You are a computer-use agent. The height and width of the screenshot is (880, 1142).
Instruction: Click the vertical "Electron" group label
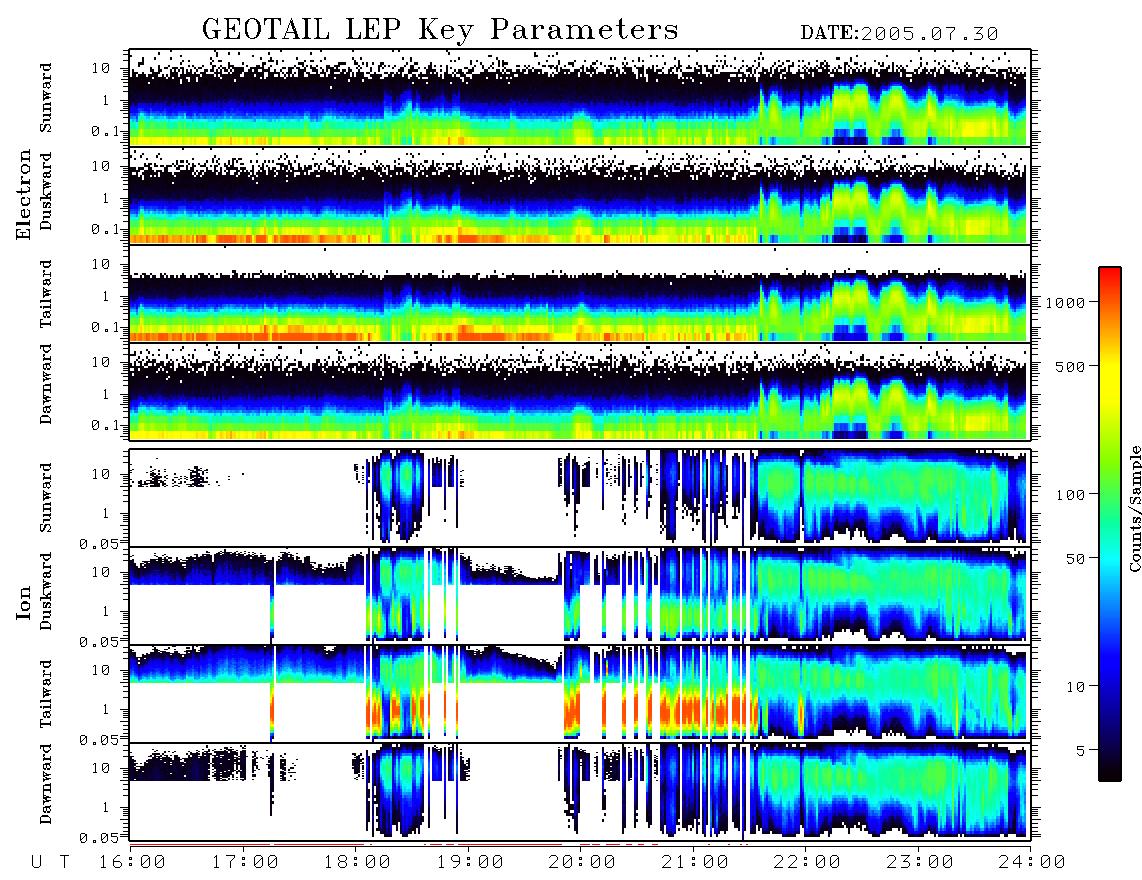(x=24, y=194)
